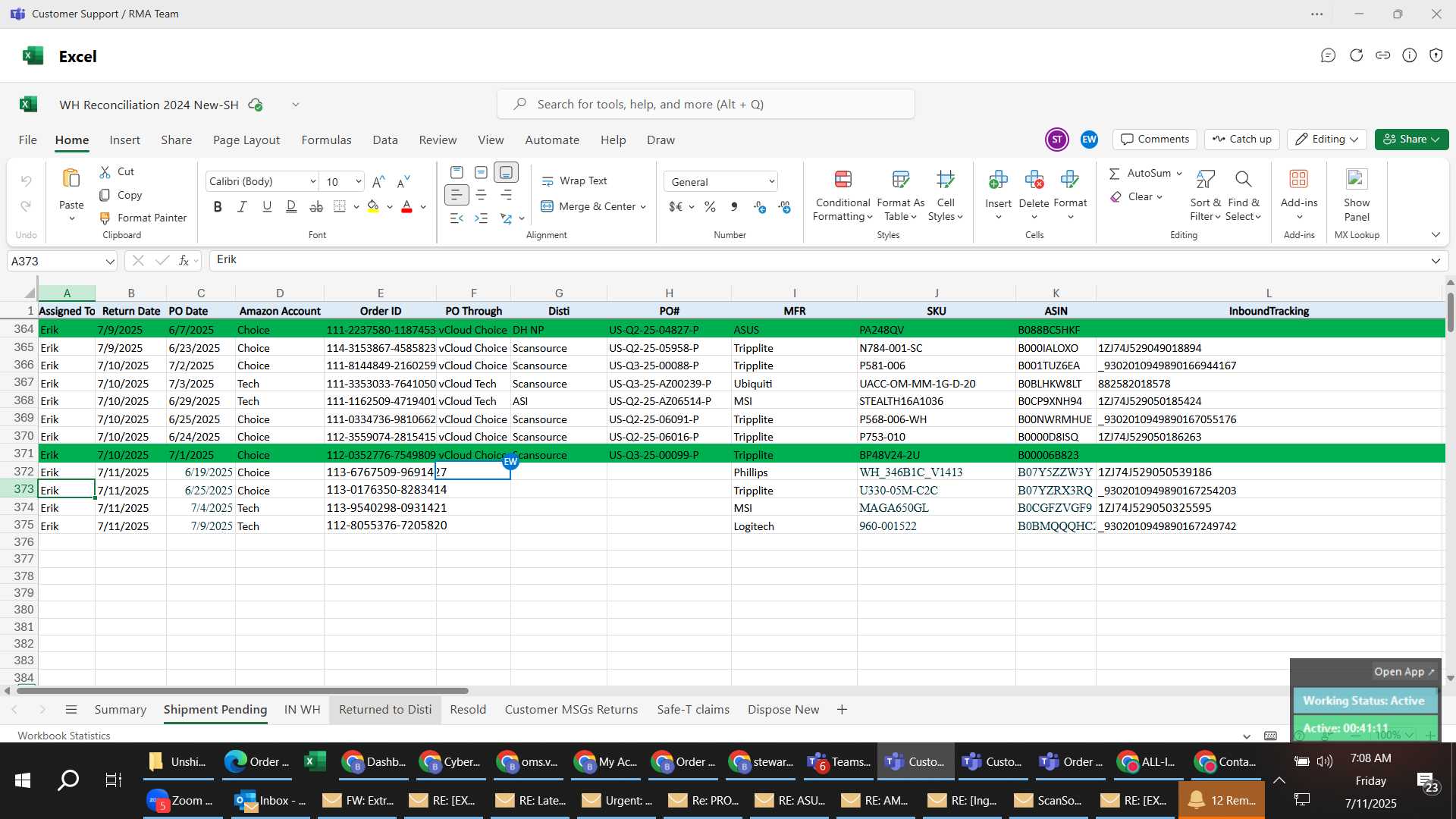Viewport: 1456px width, 819px height.
Task: Open the Editing mode dropdown
Action: tap(1327, 140)
